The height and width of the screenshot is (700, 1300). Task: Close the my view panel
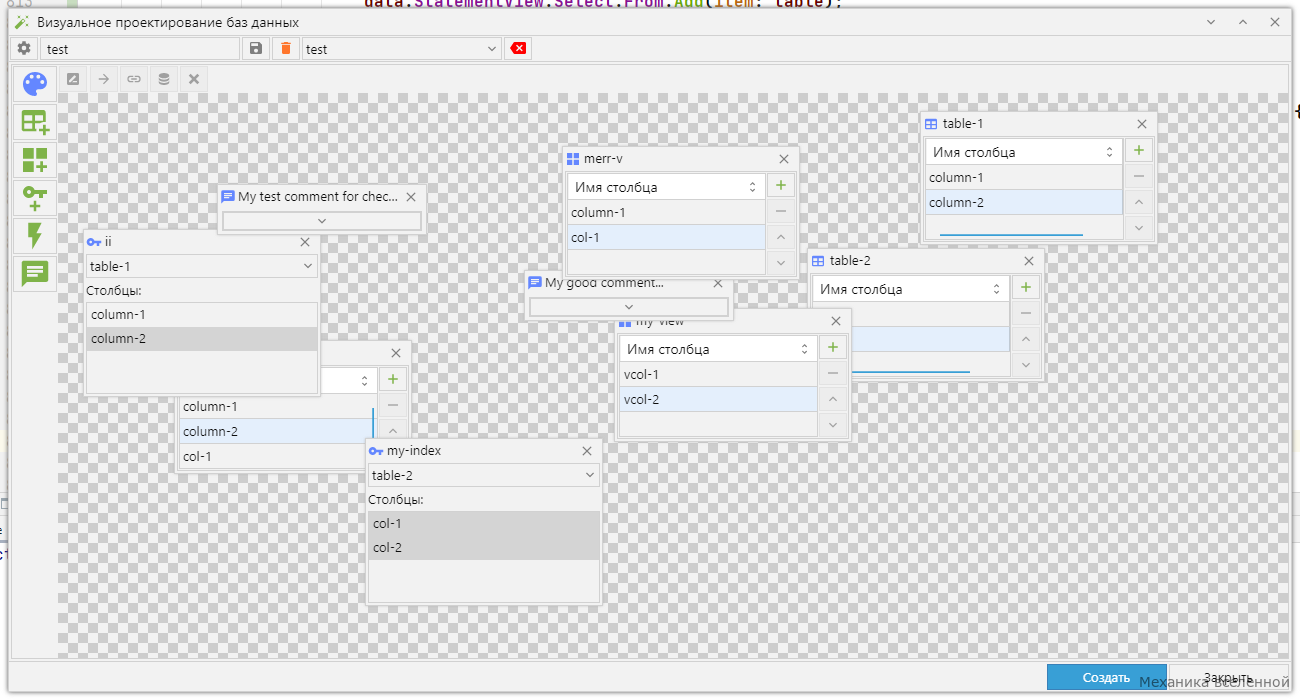[837, 321]
